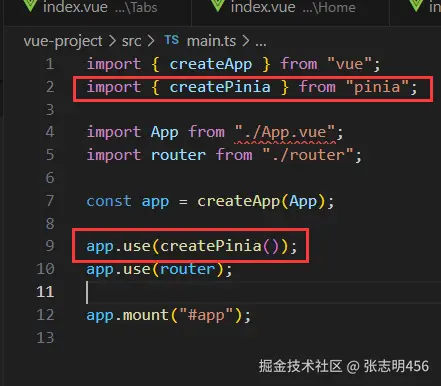Click the underlined "./App.vue" path string
The image size is (441, 386).
click(285, 132)
